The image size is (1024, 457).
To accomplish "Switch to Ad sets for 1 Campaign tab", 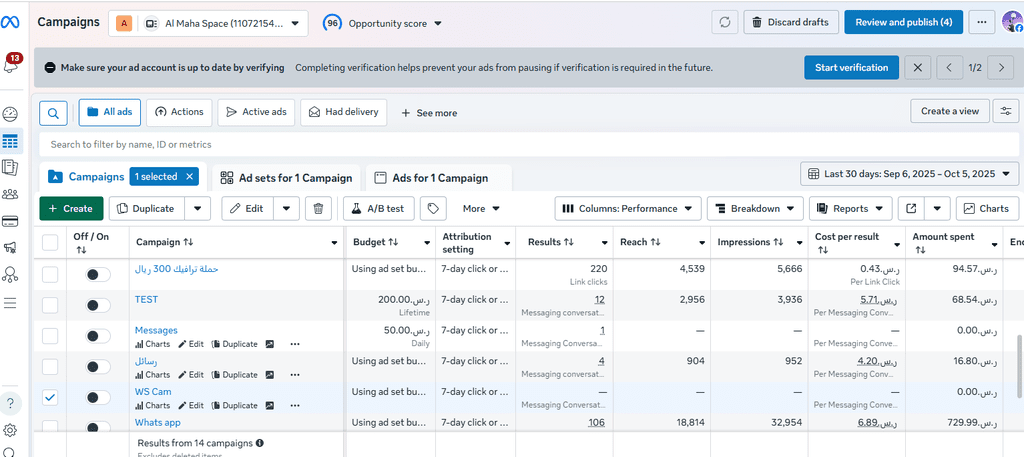I will pos(286,178).
